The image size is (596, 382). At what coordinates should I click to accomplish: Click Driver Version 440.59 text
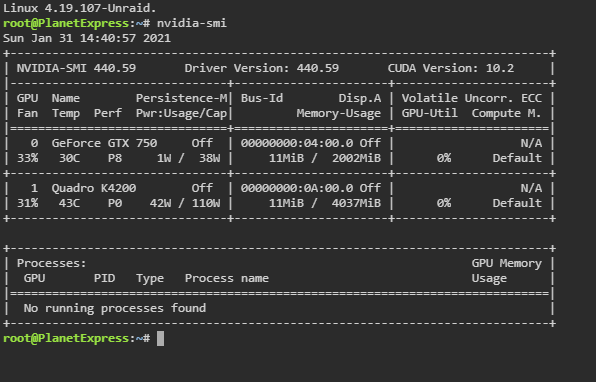coord(262,68)
